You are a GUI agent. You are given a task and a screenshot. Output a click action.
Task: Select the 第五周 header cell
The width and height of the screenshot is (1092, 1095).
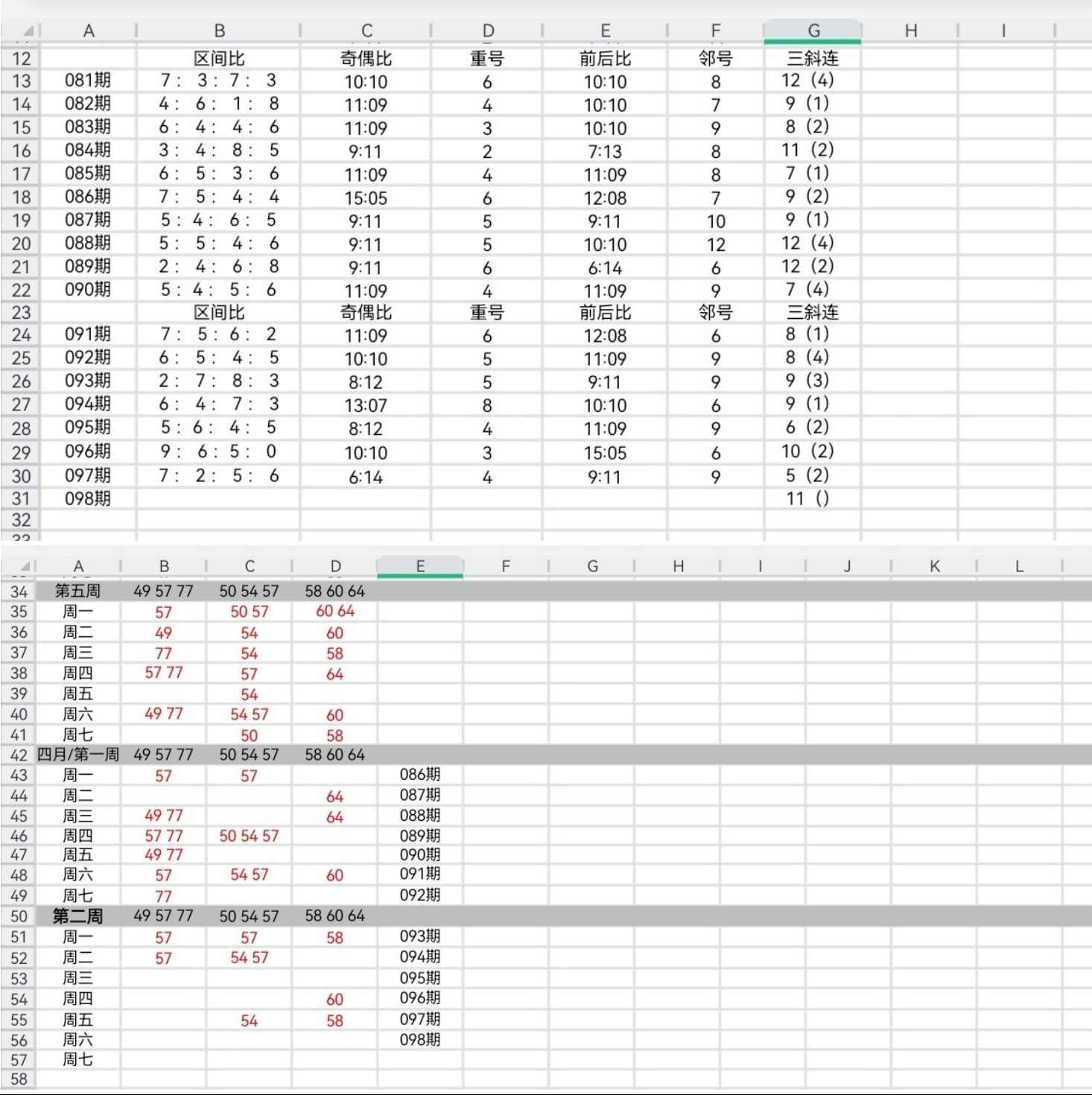pos(78,591)
